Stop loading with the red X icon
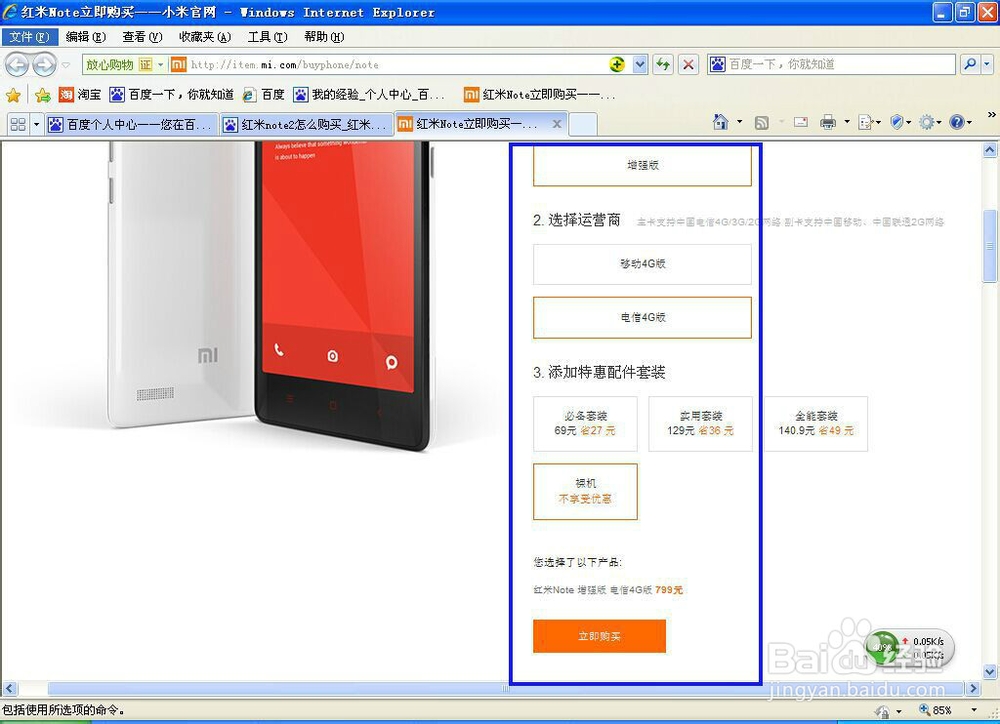Screen dimensions: 1000x724 [688, 64]
